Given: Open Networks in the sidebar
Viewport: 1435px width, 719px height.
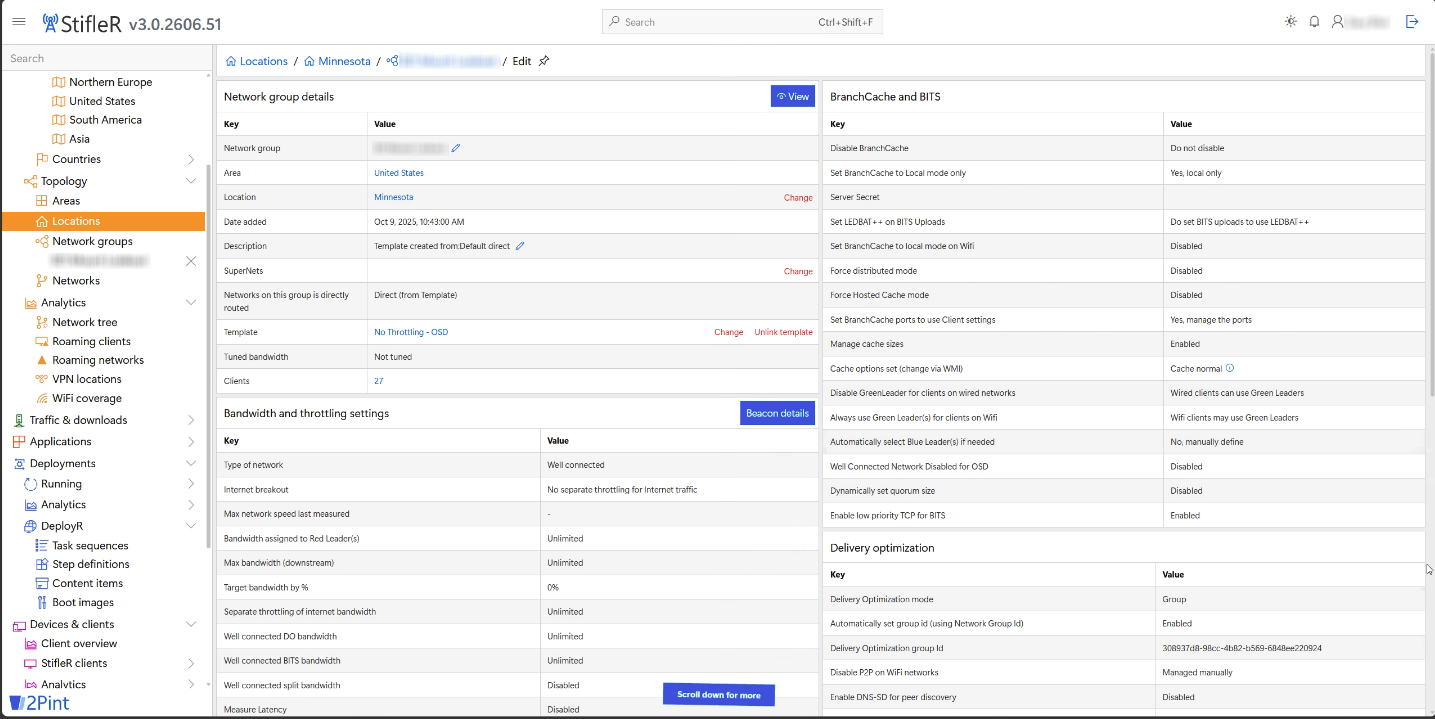Looking at the screenshot, I should [x=76, y=281].
